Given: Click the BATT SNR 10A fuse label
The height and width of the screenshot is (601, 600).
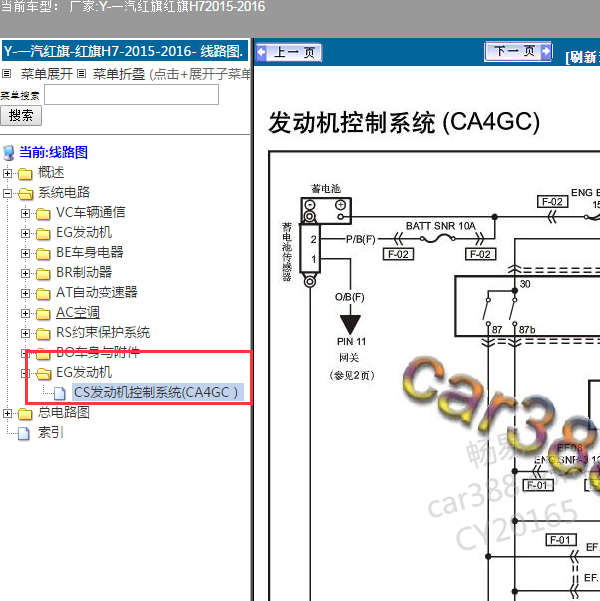Looking at the screenshot, I should tap(441, 226).
